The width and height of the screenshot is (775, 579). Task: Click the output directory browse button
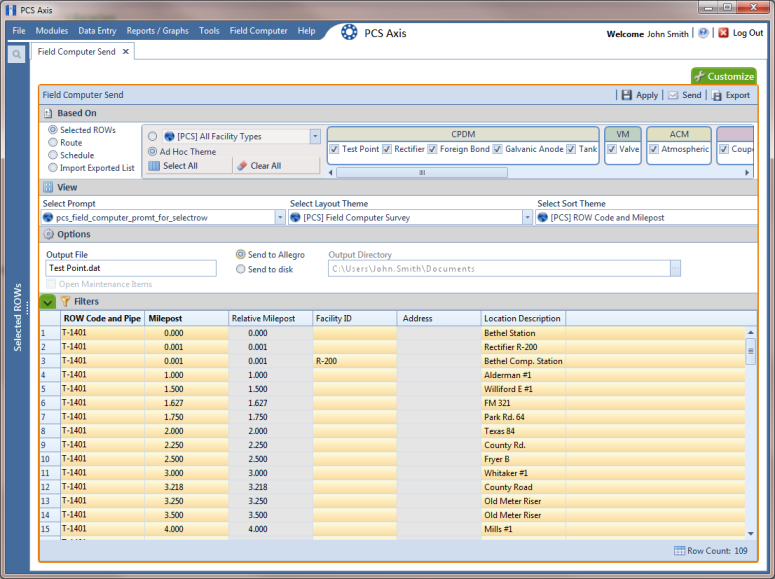pyautogui.click(x=675, y=268)
